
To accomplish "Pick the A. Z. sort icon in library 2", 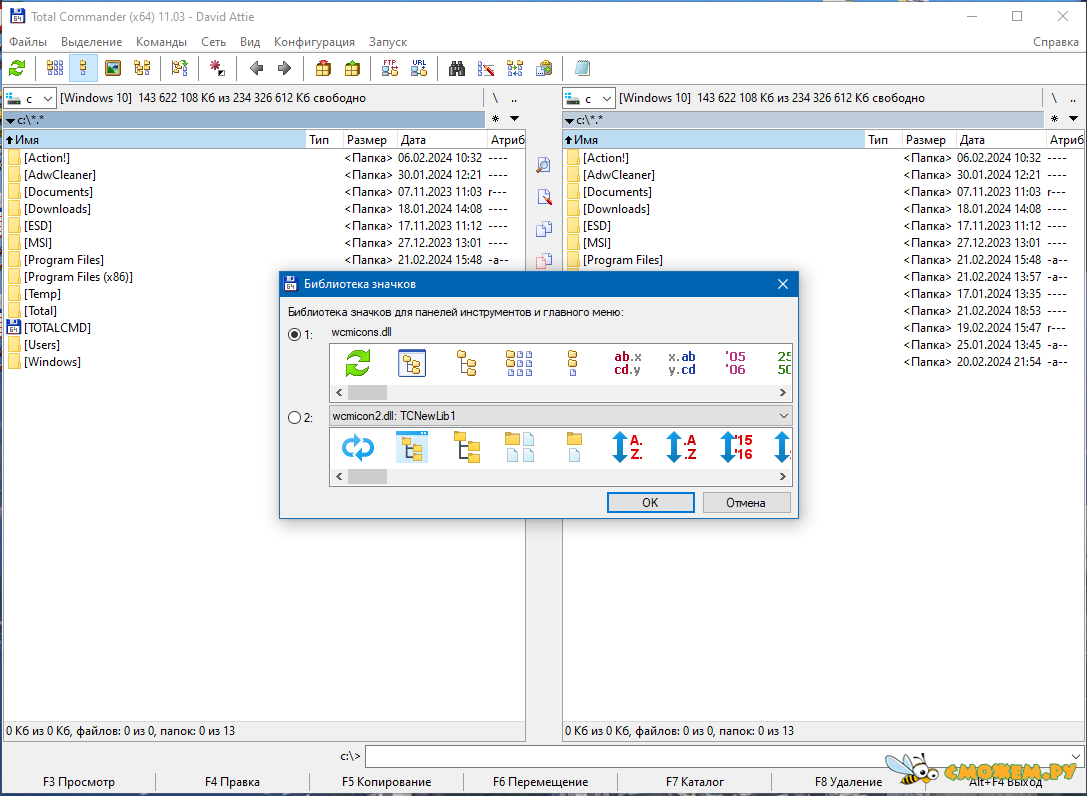I will [627, 447].
